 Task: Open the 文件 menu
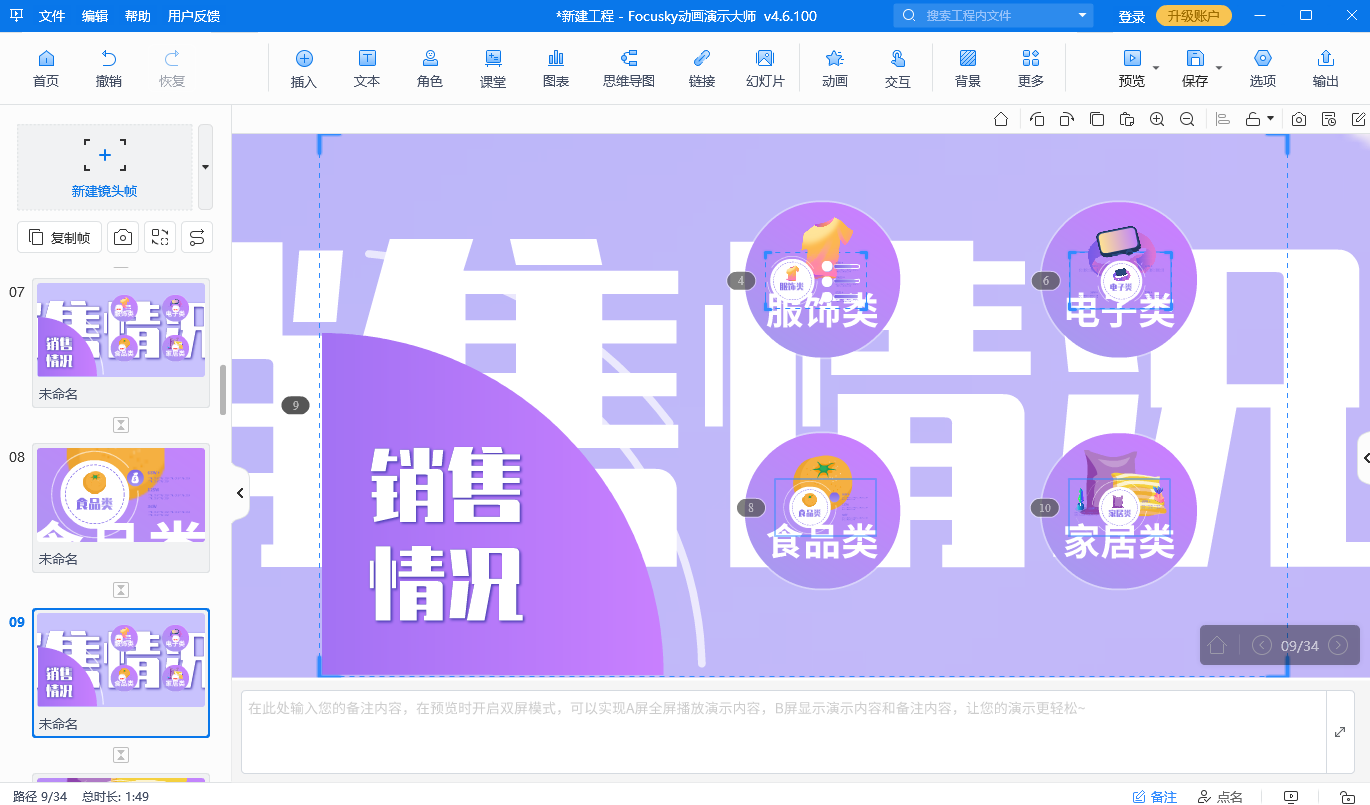click(x=52, y=16)
